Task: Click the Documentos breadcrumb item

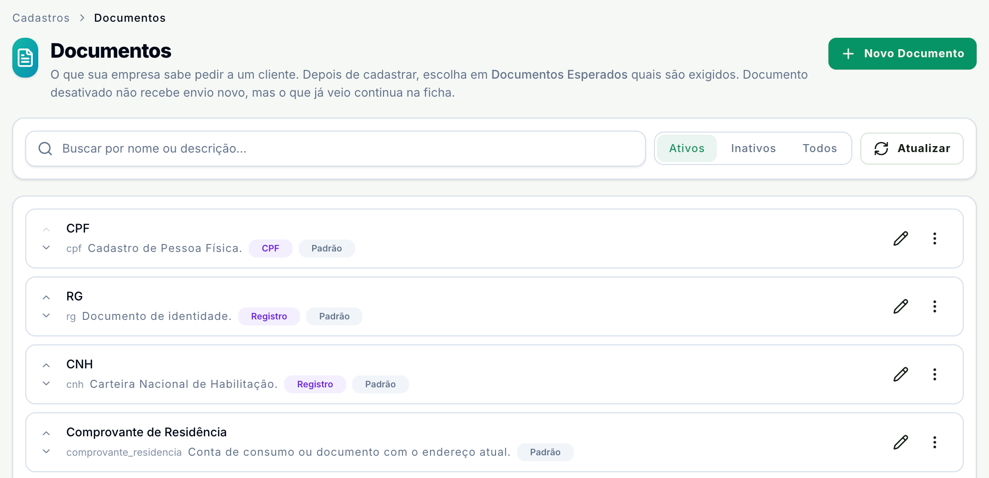Action: pyautogui.click(x=130, y=18)
